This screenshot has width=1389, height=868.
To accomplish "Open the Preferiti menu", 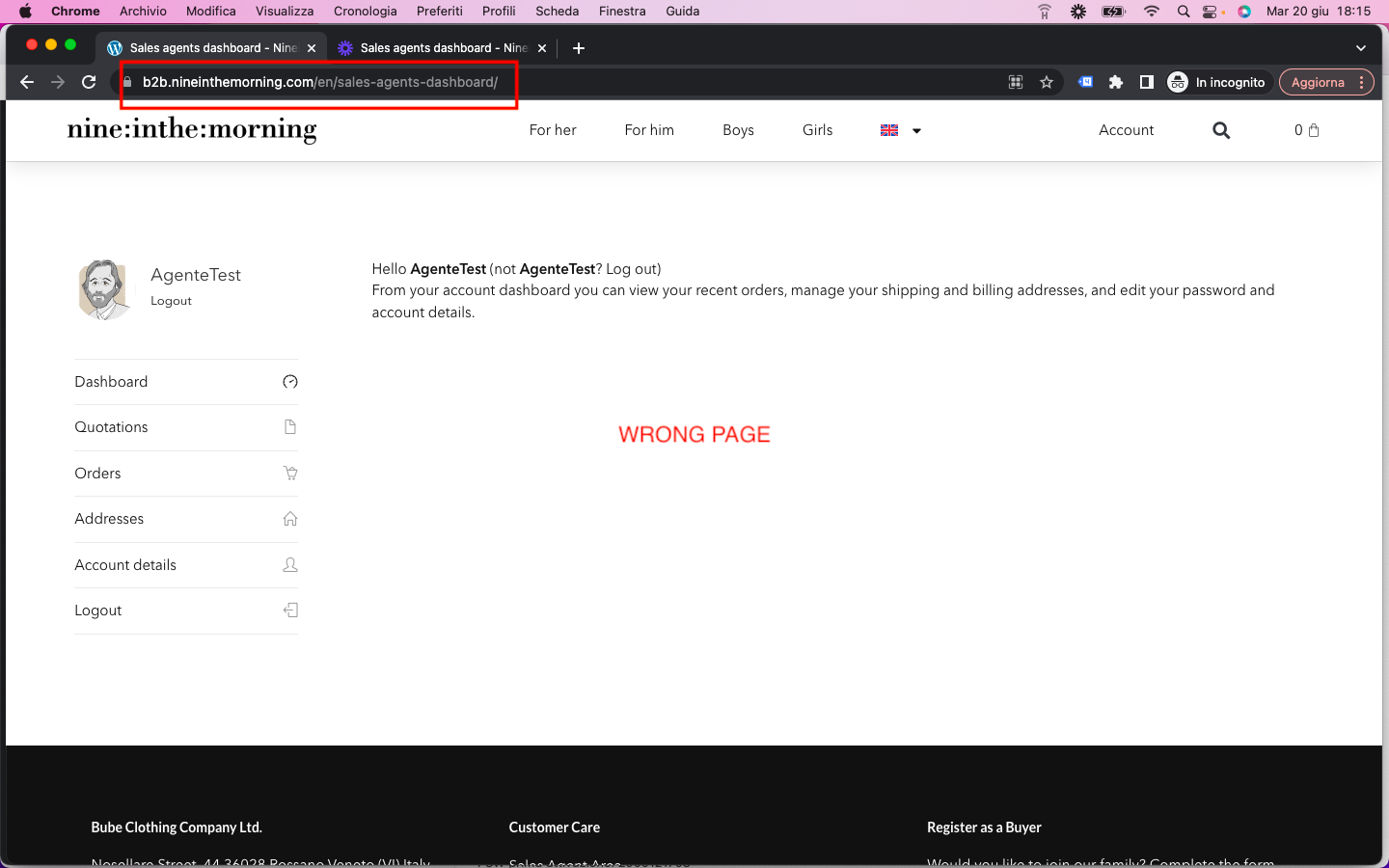I will coord(440,12).
